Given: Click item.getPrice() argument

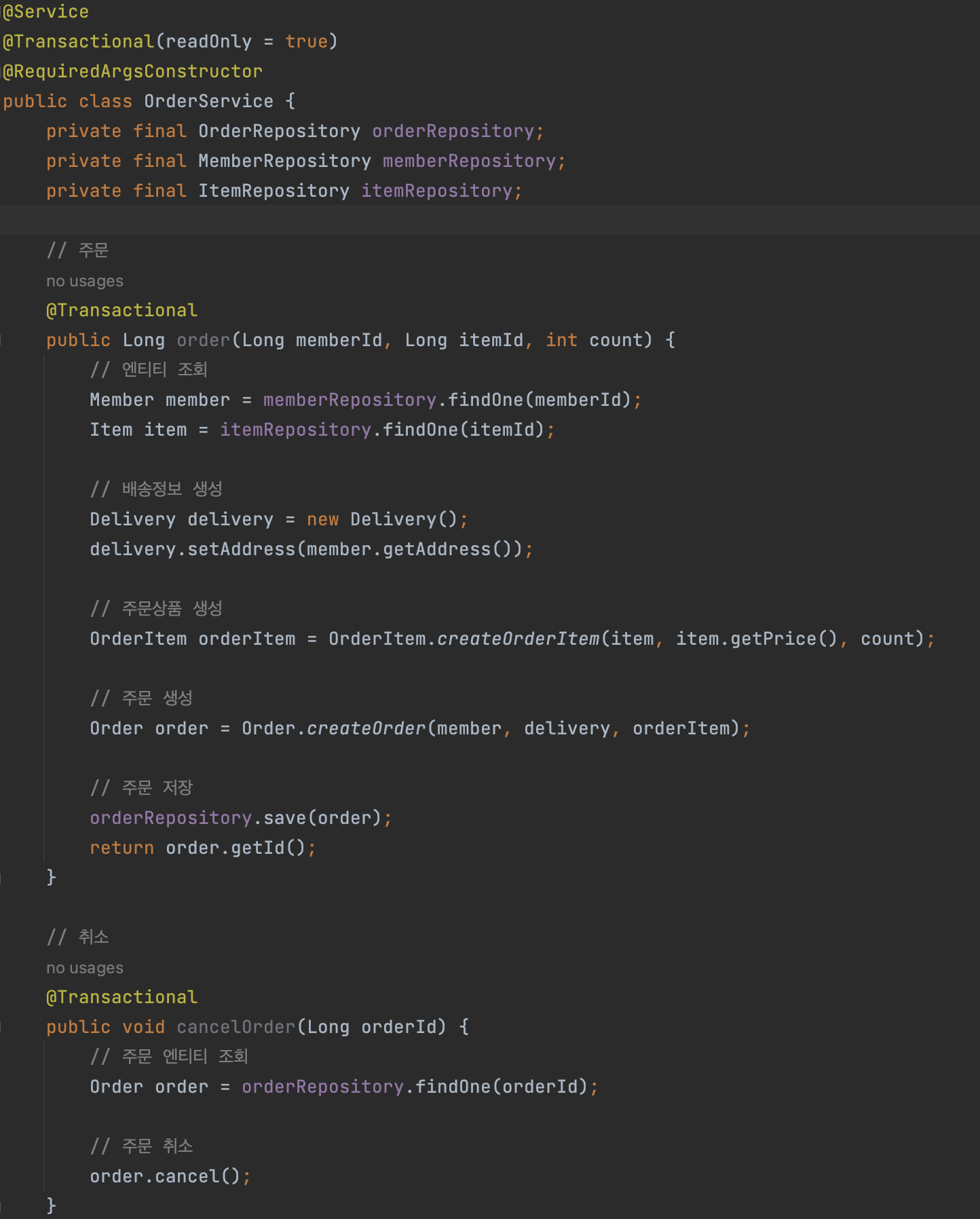Looking at the screenshot, I should (757, 639).
